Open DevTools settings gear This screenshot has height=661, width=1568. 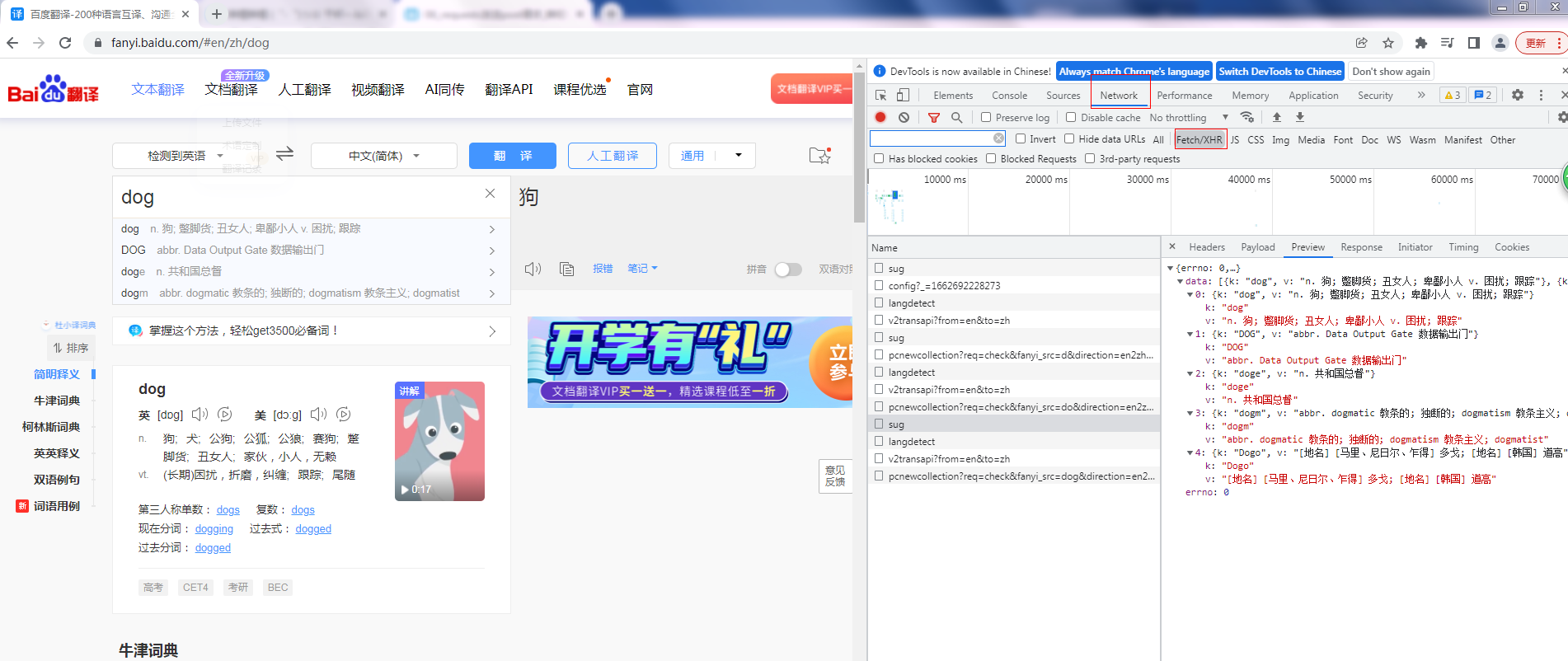point(1518,95)
